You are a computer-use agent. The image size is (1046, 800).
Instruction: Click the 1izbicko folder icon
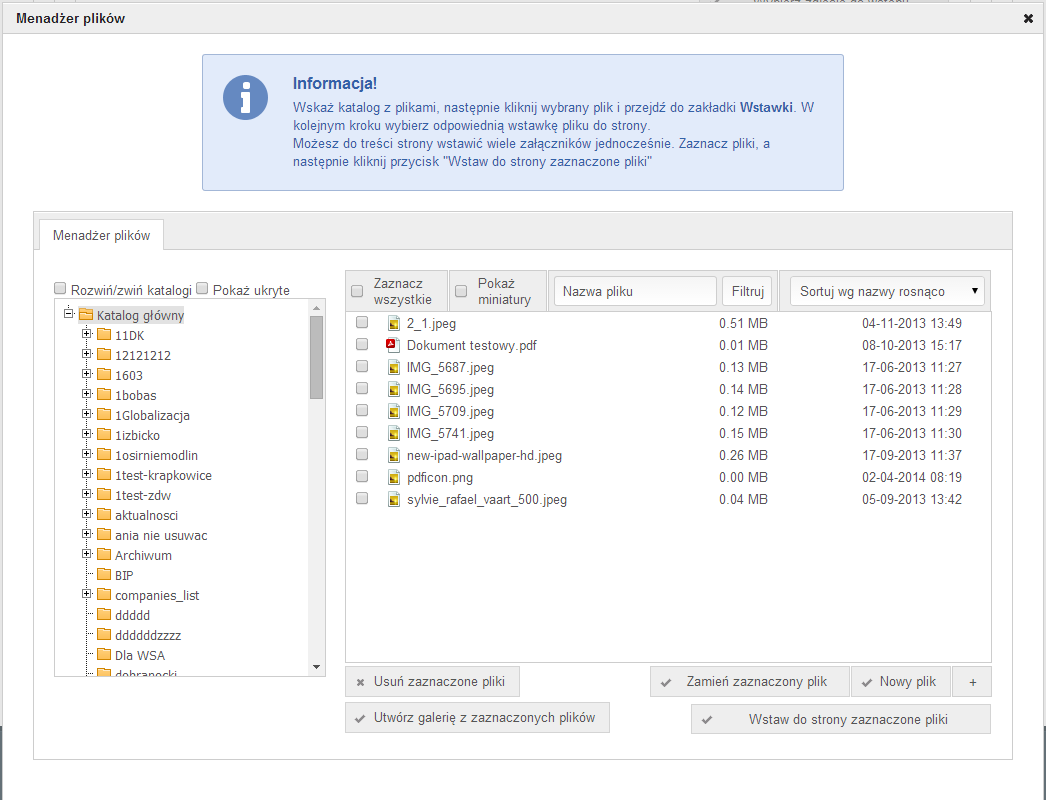104,434
